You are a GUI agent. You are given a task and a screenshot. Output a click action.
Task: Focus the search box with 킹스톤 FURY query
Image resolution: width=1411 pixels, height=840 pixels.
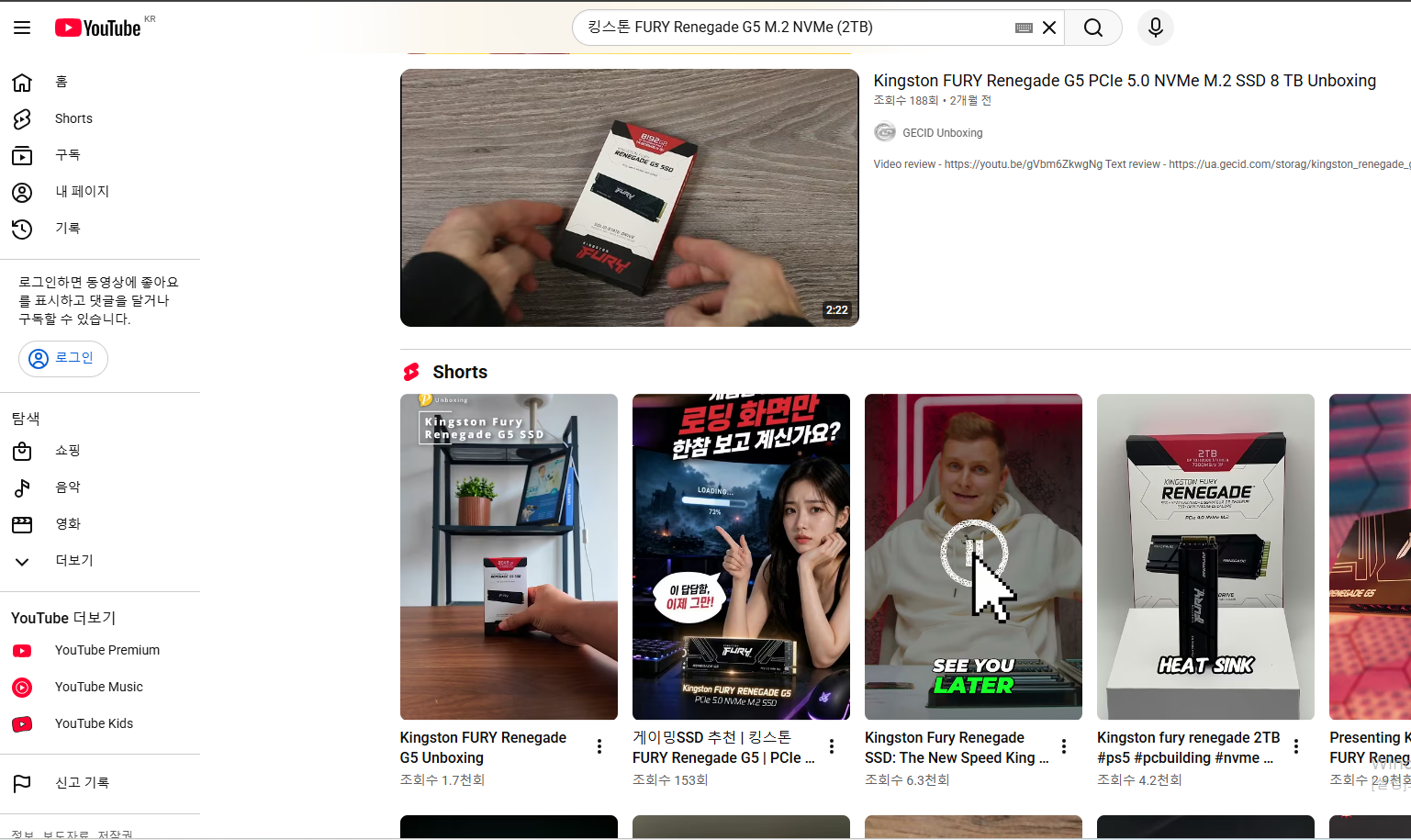pos(794,28)
